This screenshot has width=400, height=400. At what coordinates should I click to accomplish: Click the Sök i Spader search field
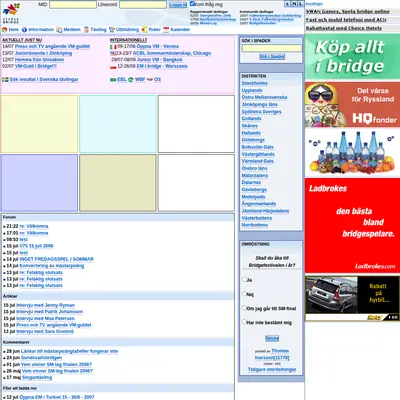(x=272, y=48)
